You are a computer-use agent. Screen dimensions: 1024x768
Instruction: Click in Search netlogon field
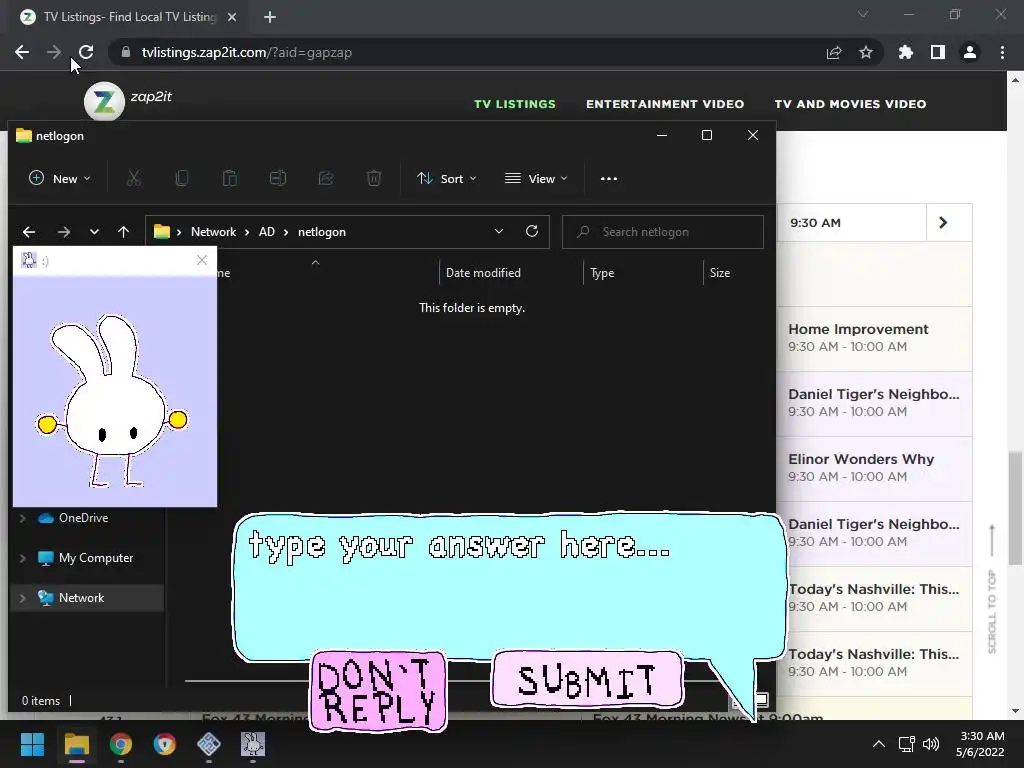662,232
